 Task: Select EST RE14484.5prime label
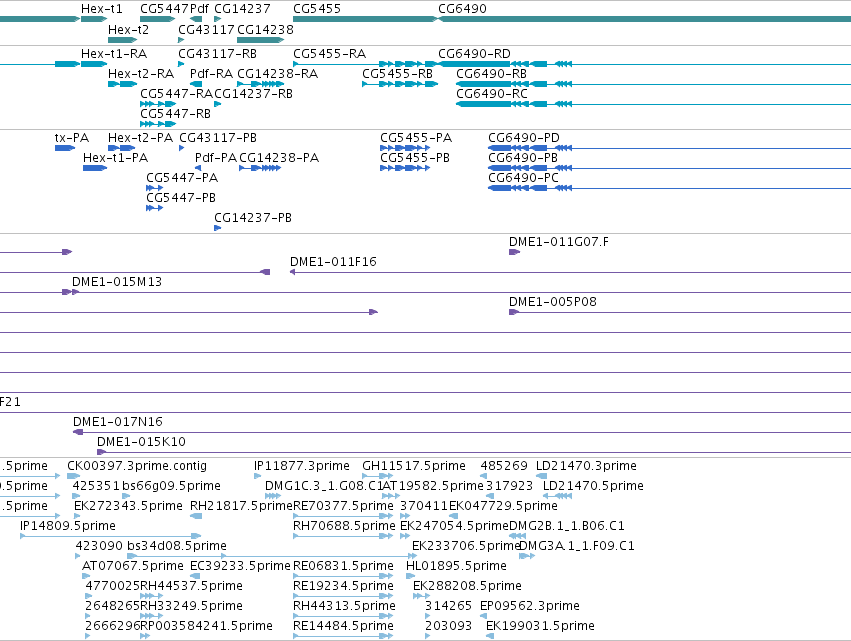[344, 625]
